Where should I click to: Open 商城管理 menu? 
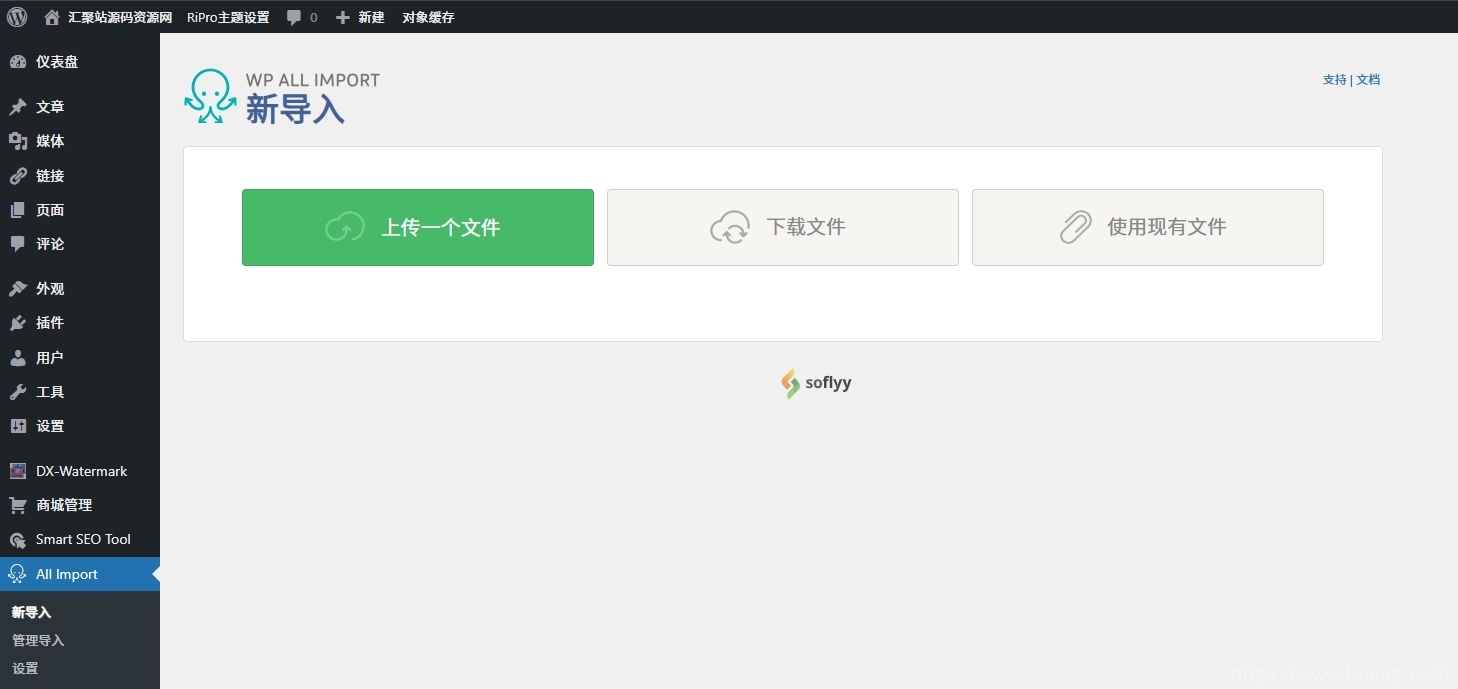tap(80, 505)
